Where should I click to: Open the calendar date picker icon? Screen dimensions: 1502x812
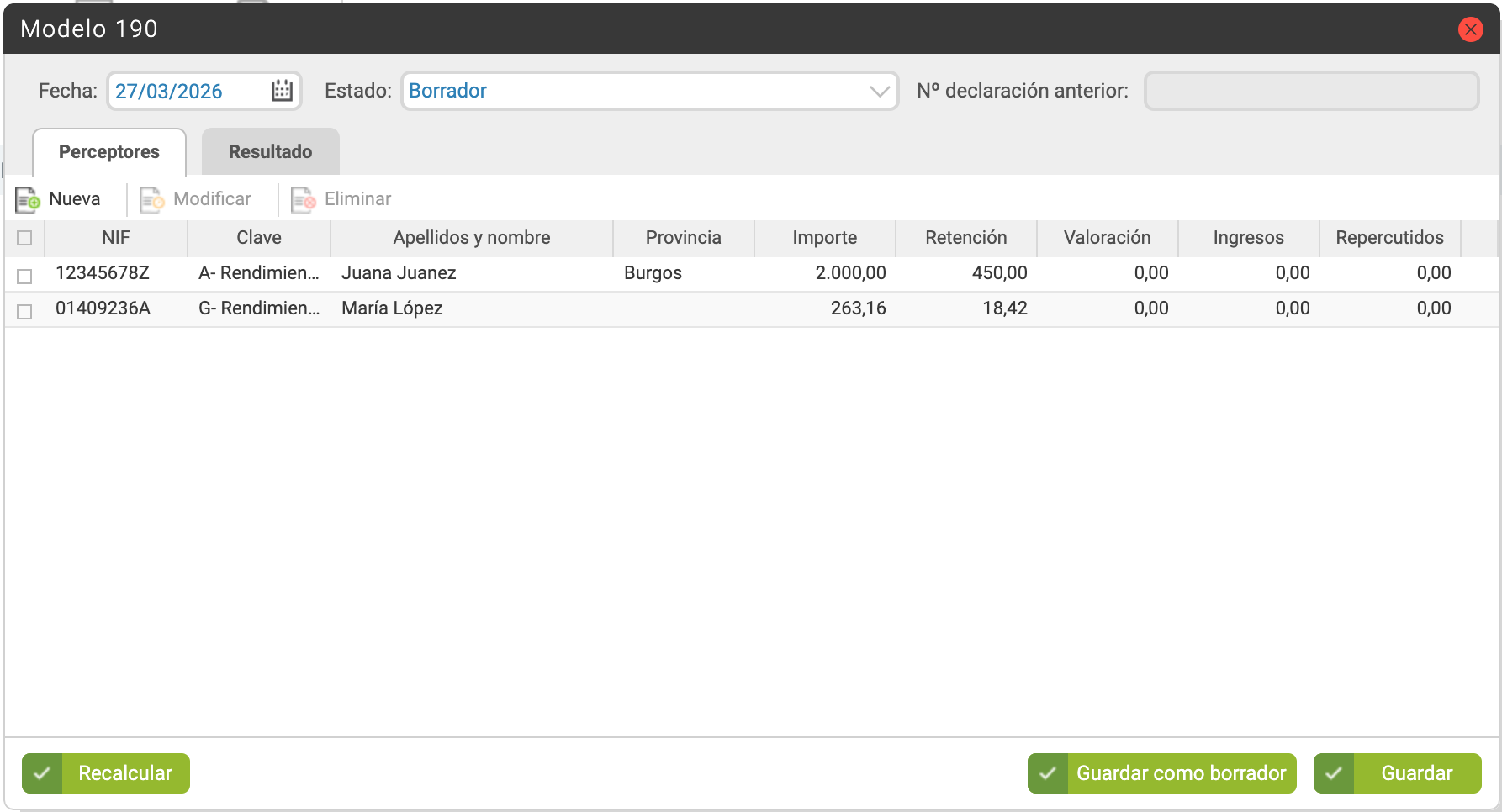click(x=283, y=91)
